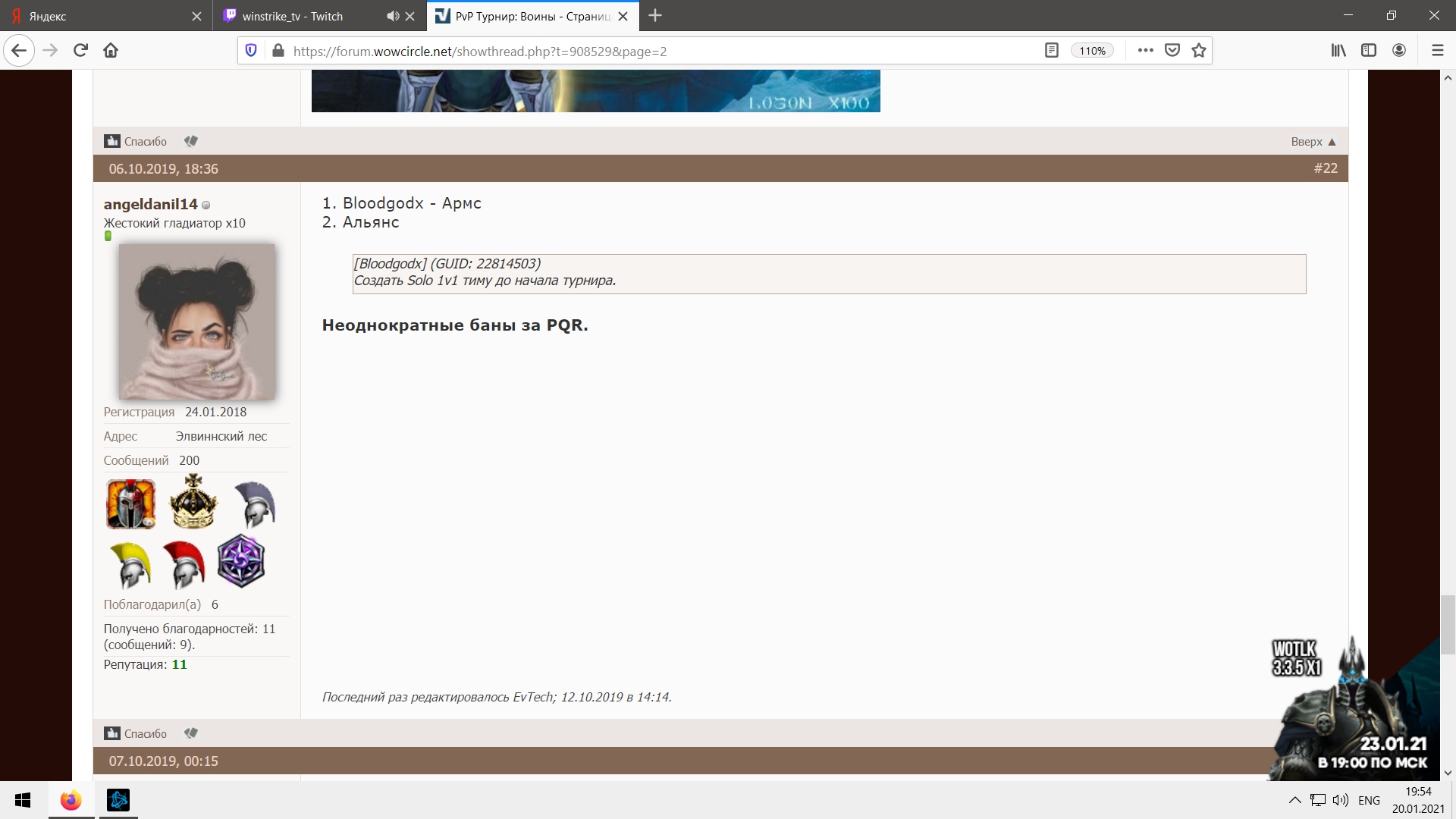
Task: Show hidden system tray icons
Action: pyautogui.click(x=1294, y=800)
